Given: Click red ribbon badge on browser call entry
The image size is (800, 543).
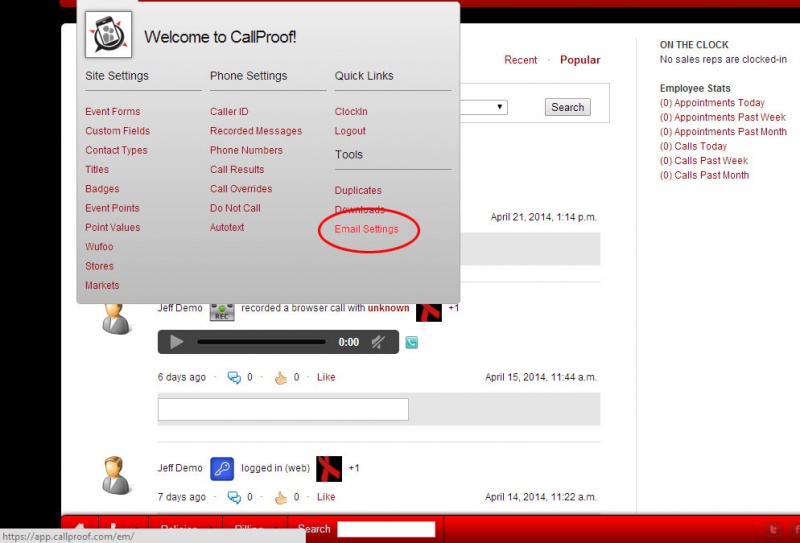Looking at the screenshot, I should [x=429, y=311].
